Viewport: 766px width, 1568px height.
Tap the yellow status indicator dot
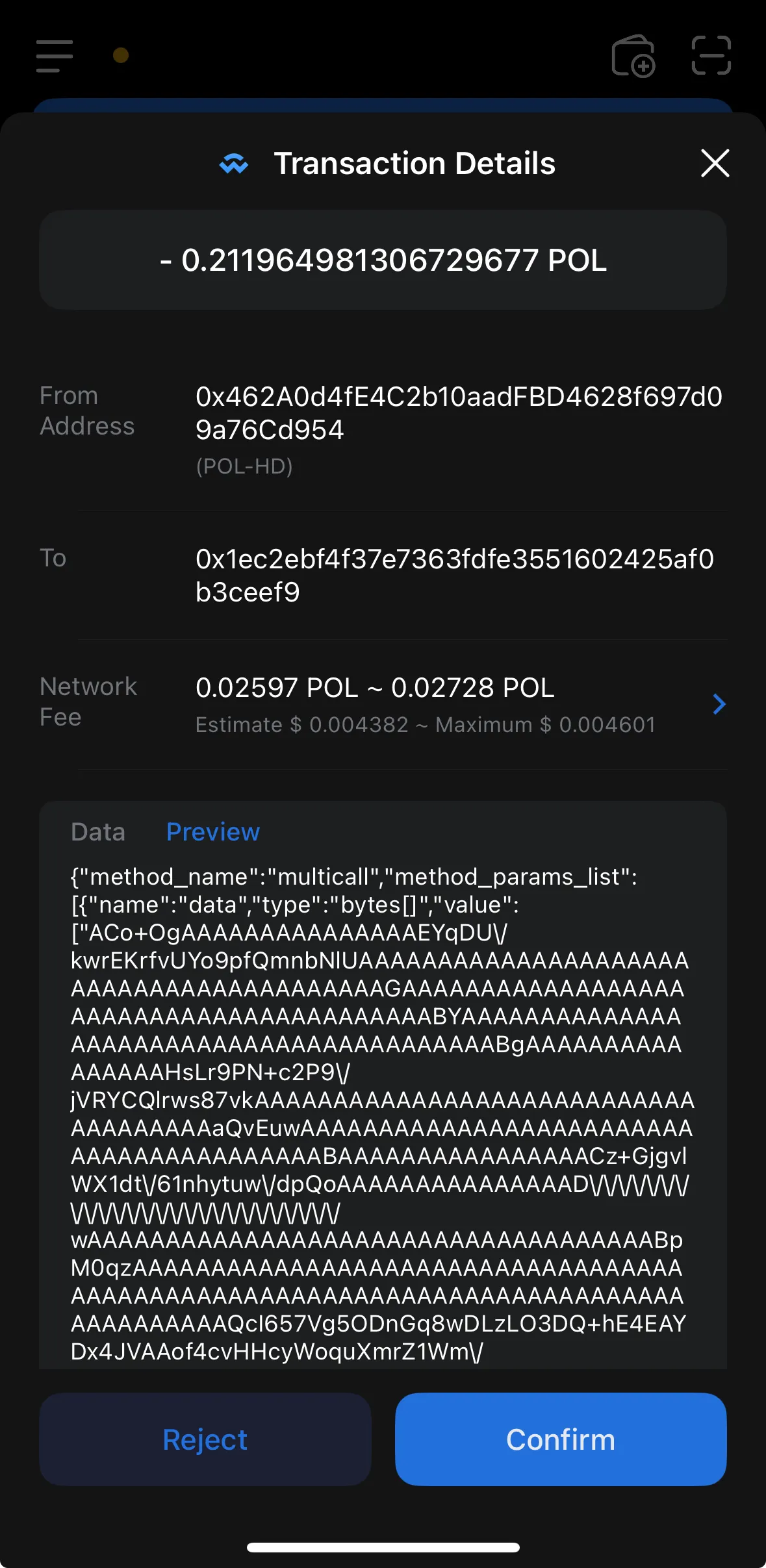(x=120, y=55)
